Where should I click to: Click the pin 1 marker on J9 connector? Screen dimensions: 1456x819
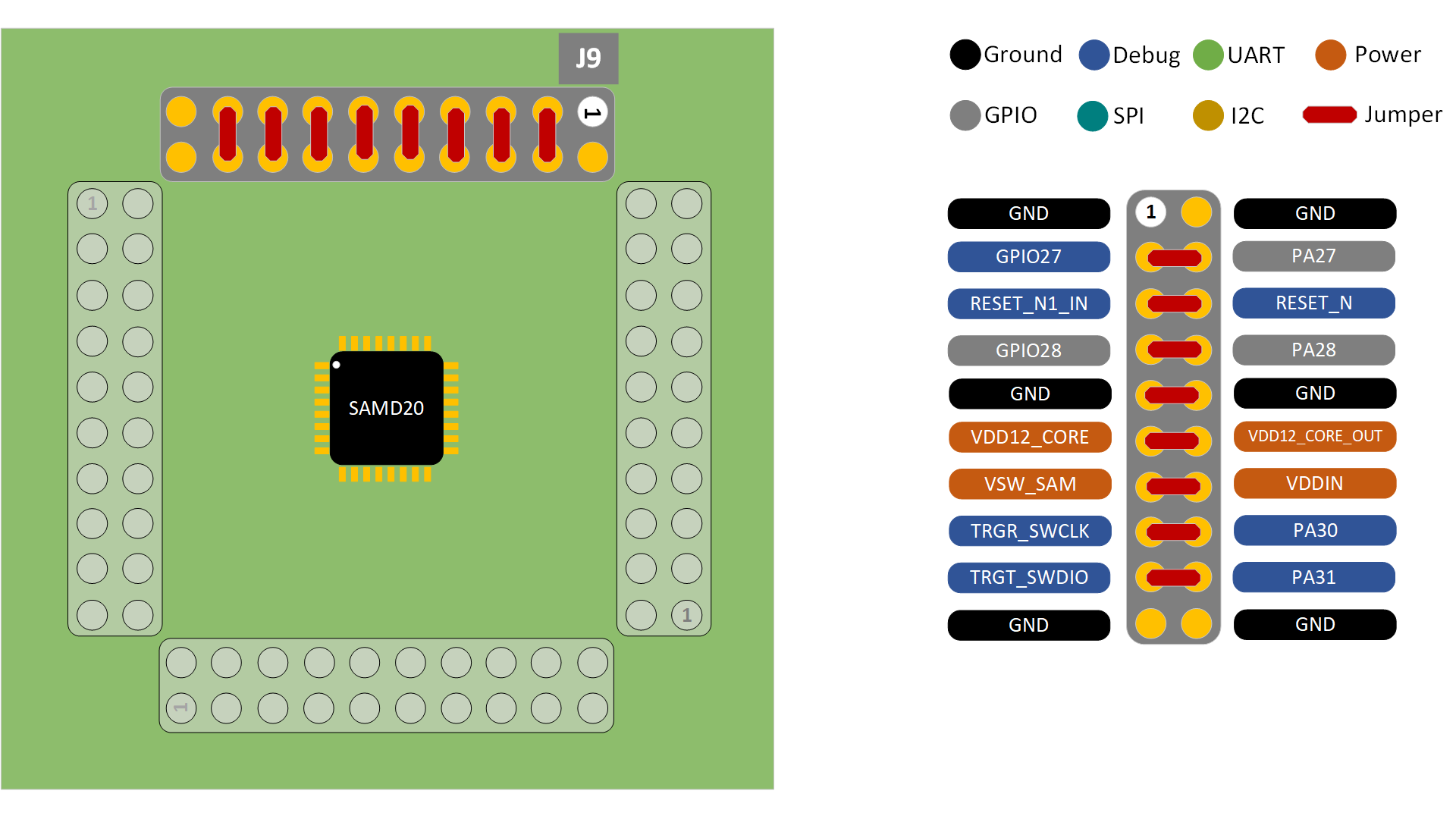point(591,111)
